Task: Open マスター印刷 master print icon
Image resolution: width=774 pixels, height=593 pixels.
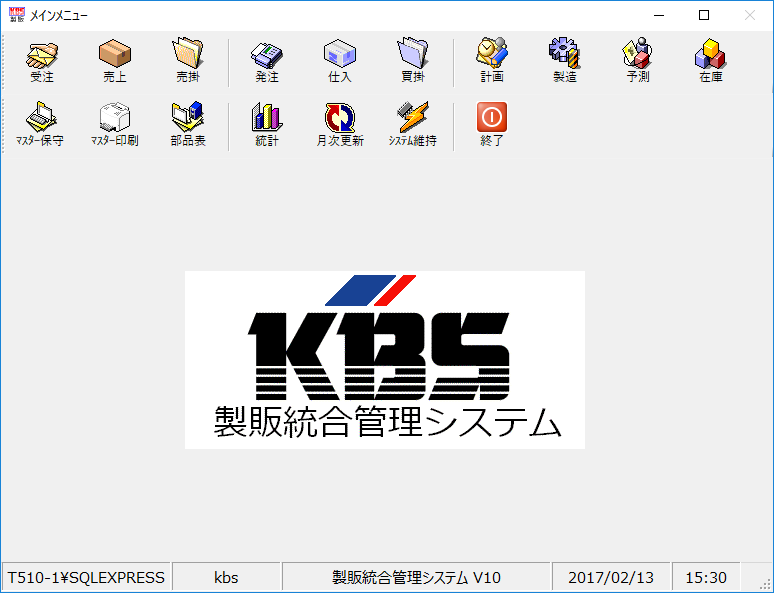Action: click(115, 125)
